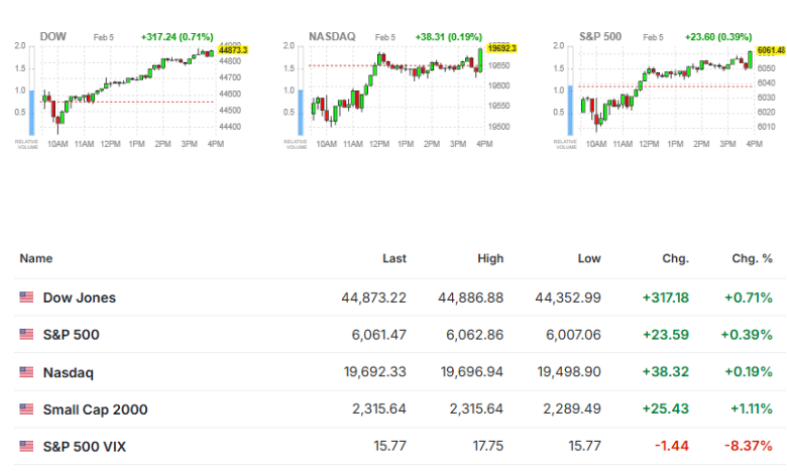Viewport: 787px width, 472px height.
Task: Click the US flag icon beside S&P 500 VIX
Action: pos(27,446)
